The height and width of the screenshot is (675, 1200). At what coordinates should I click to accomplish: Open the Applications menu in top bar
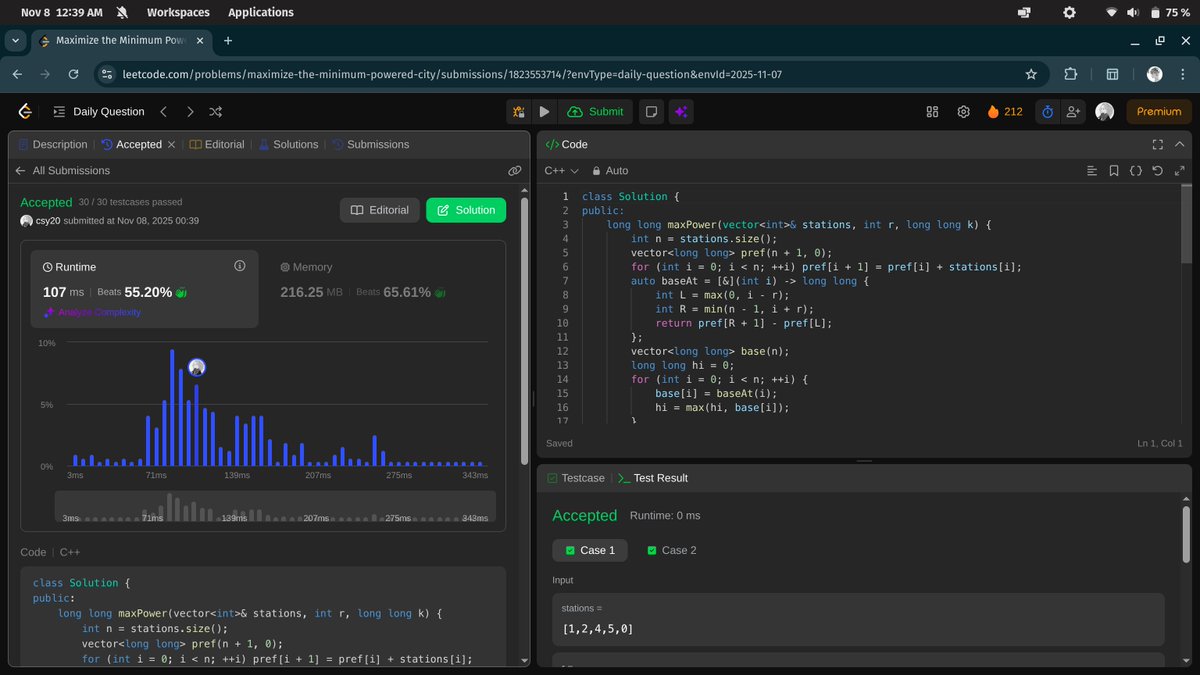point(261,12)
